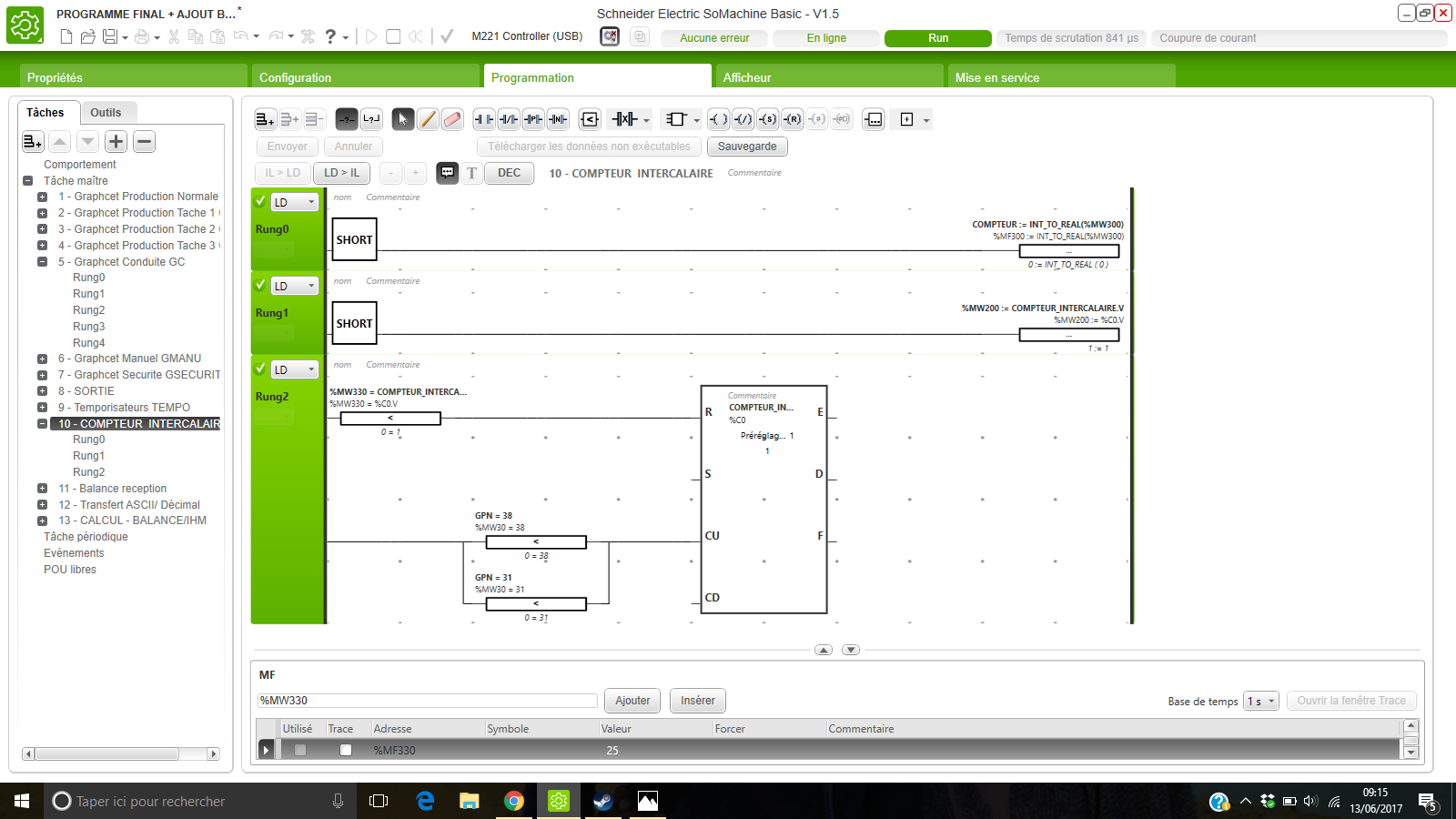
Task: Select the eraser tool in ladder toolbar
Action: pyautogui.click(x=452, y=119)
